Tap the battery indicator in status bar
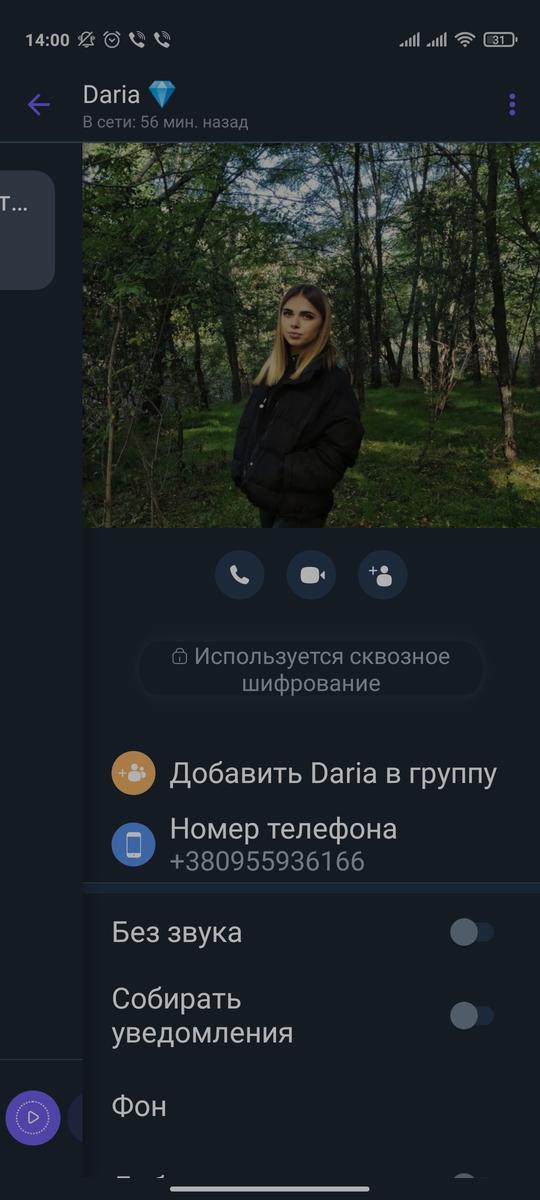 [500, 40]
